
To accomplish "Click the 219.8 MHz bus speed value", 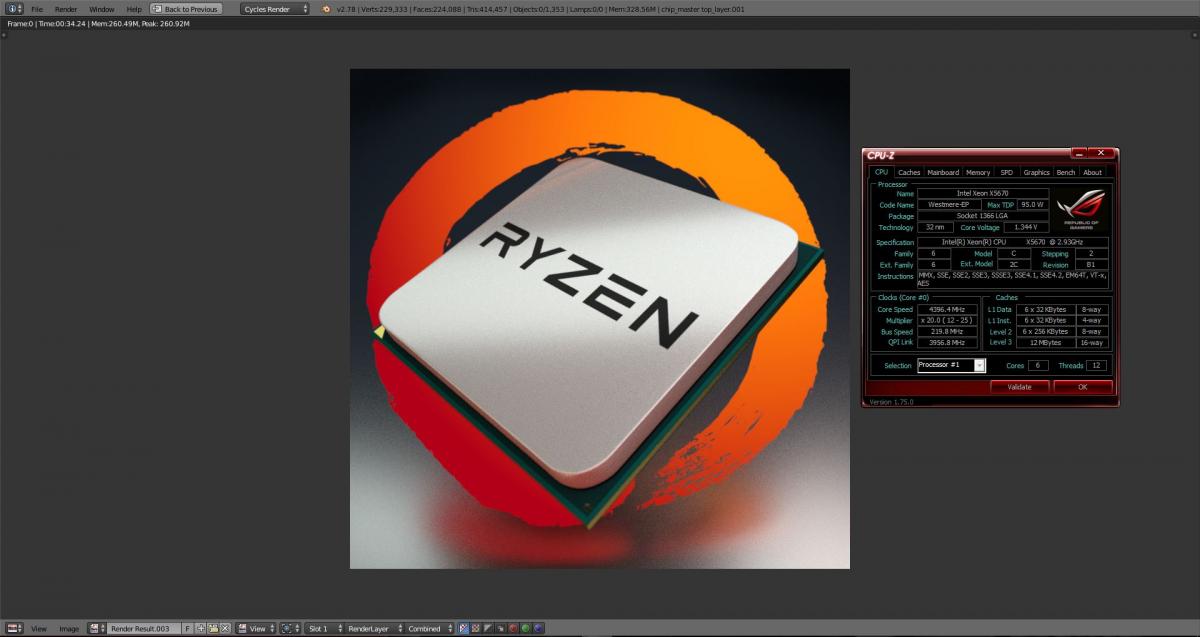I will click(x=947, y=331).
